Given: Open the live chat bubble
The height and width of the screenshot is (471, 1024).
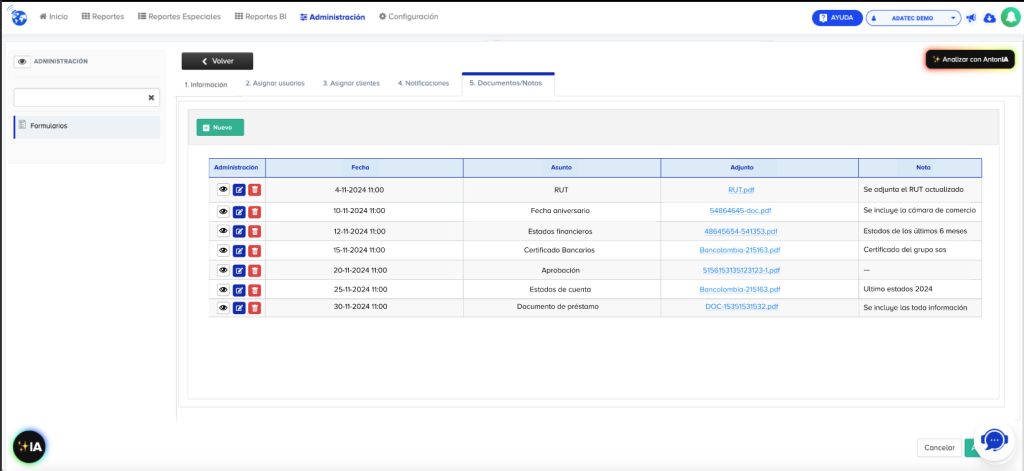Looking at the screenshot, I should (x=994, y=440).
